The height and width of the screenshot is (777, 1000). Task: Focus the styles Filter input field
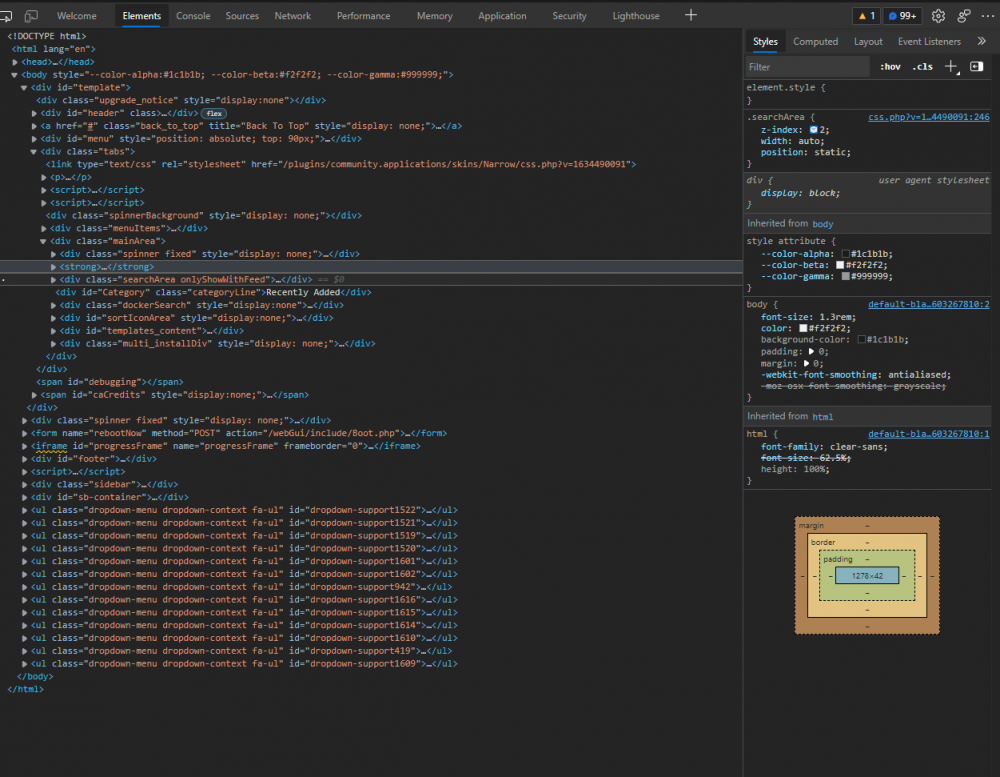pyautogui.click(x=807, y=66)
